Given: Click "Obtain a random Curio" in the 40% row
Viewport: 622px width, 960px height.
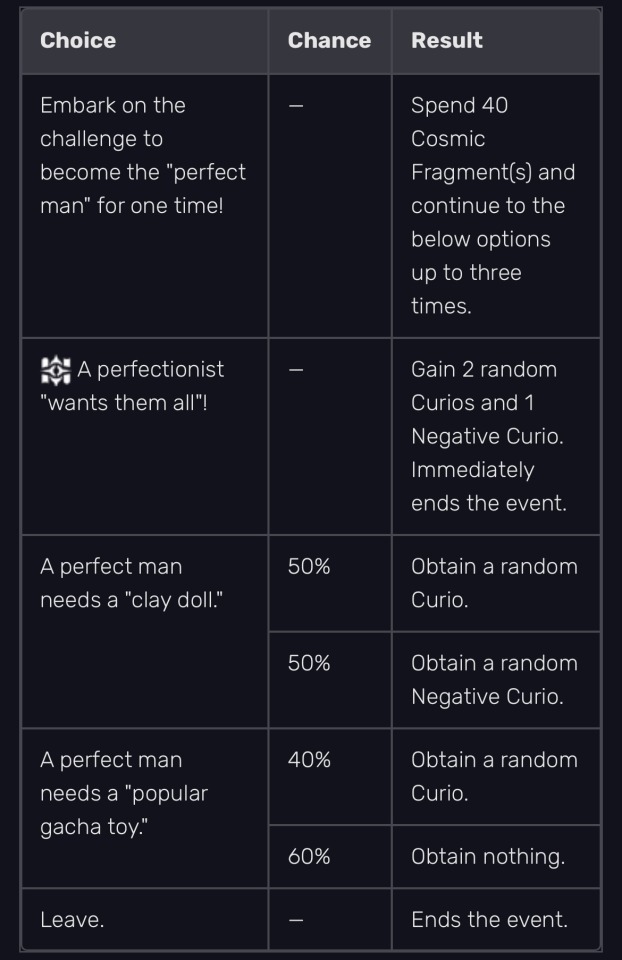Looking at the screenshot, I should (x=494, y=776).
